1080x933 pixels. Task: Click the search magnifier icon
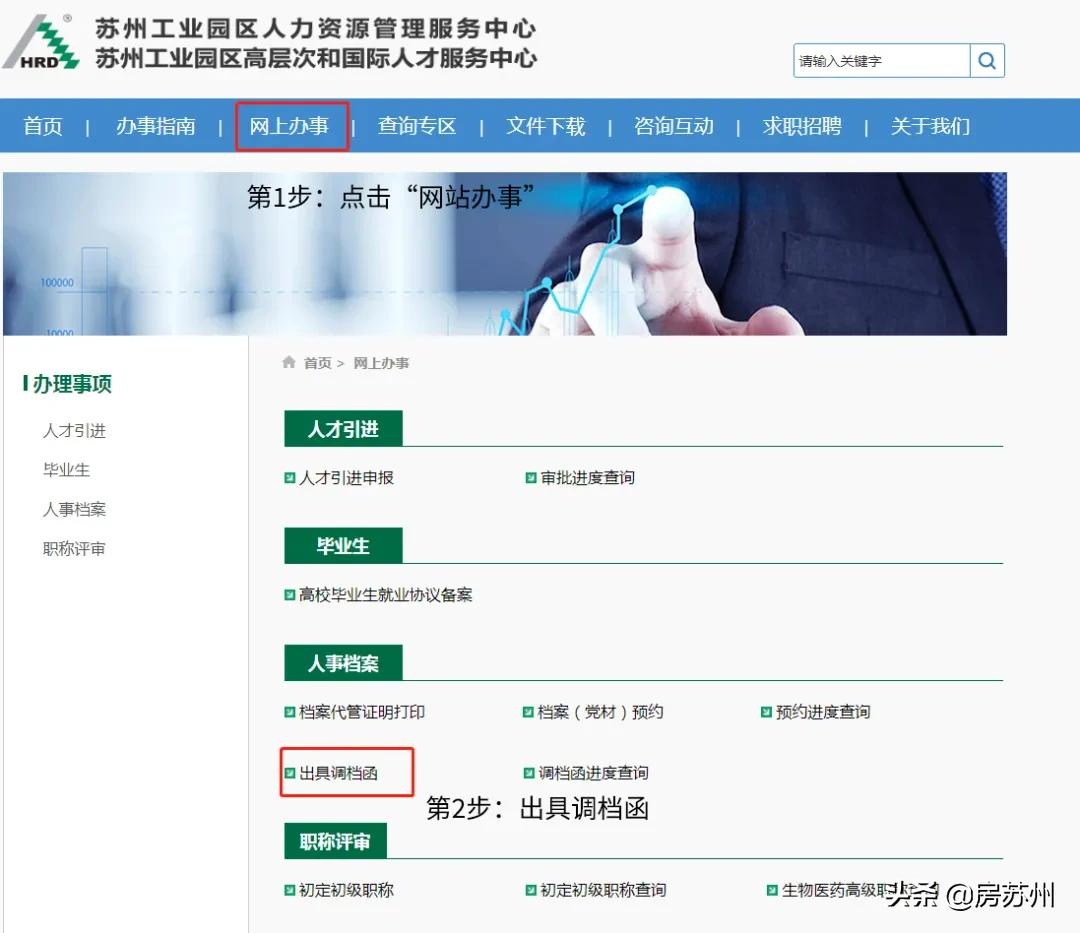(x=986, y=61)
